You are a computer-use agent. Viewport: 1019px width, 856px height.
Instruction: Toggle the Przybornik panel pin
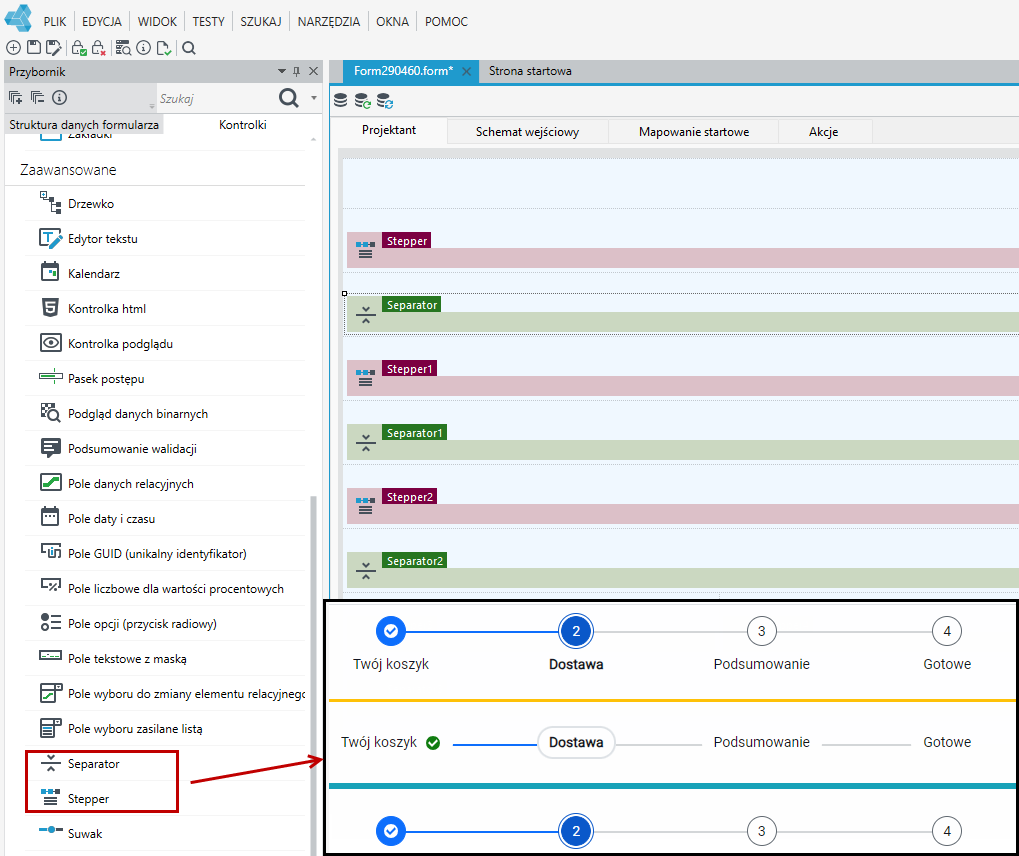296,71
